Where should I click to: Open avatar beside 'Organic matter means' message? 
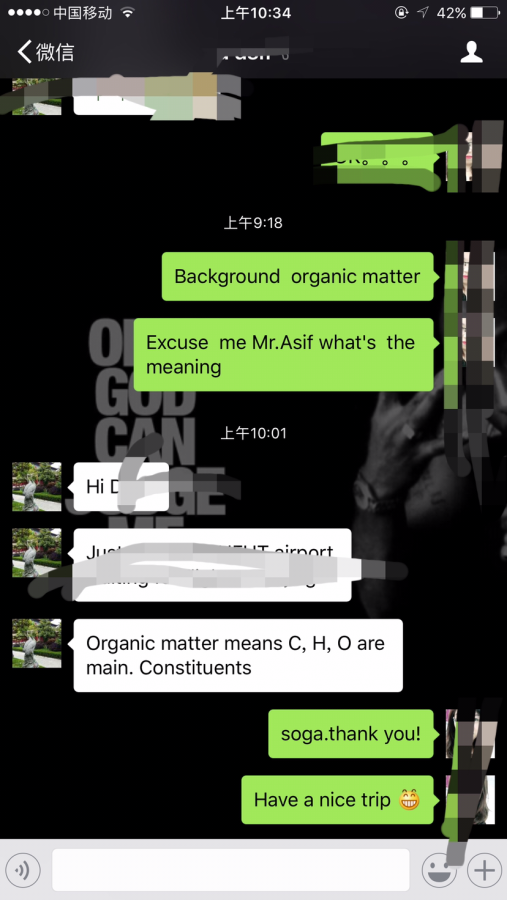[37, 643]
